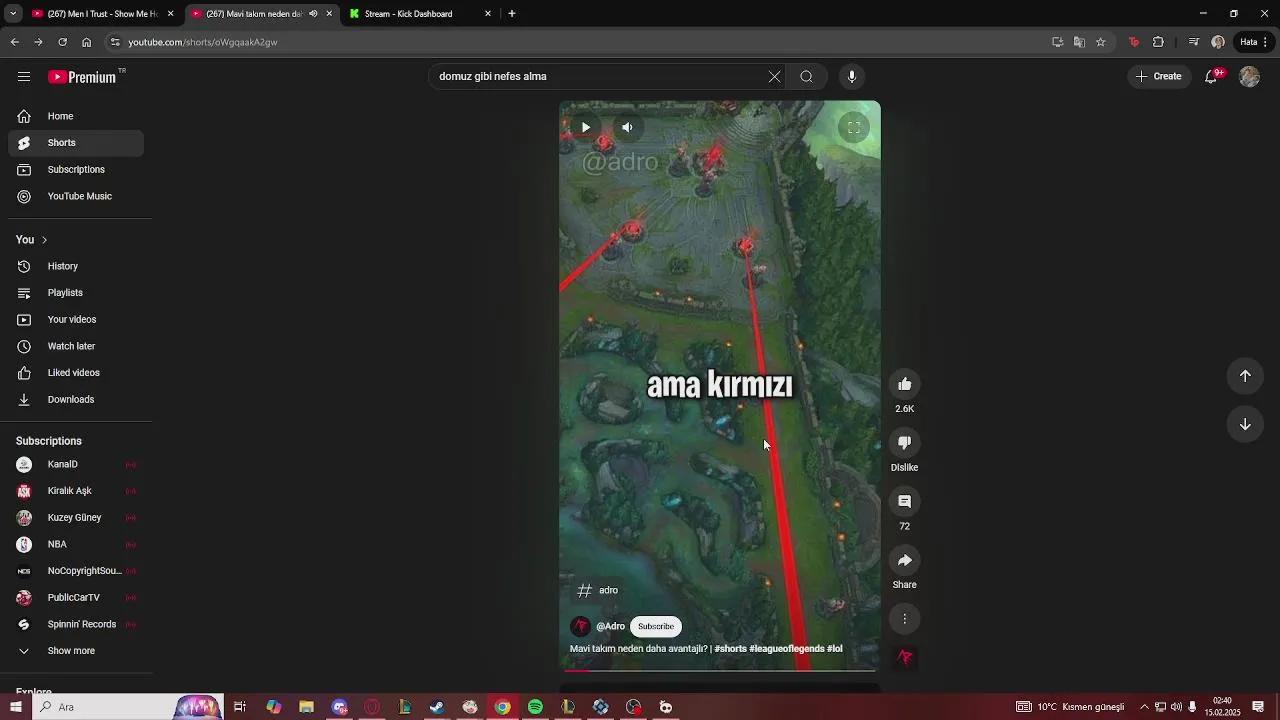Run search with magnifier button
The width and height of the screenshot is (1280, 720).
807,77
